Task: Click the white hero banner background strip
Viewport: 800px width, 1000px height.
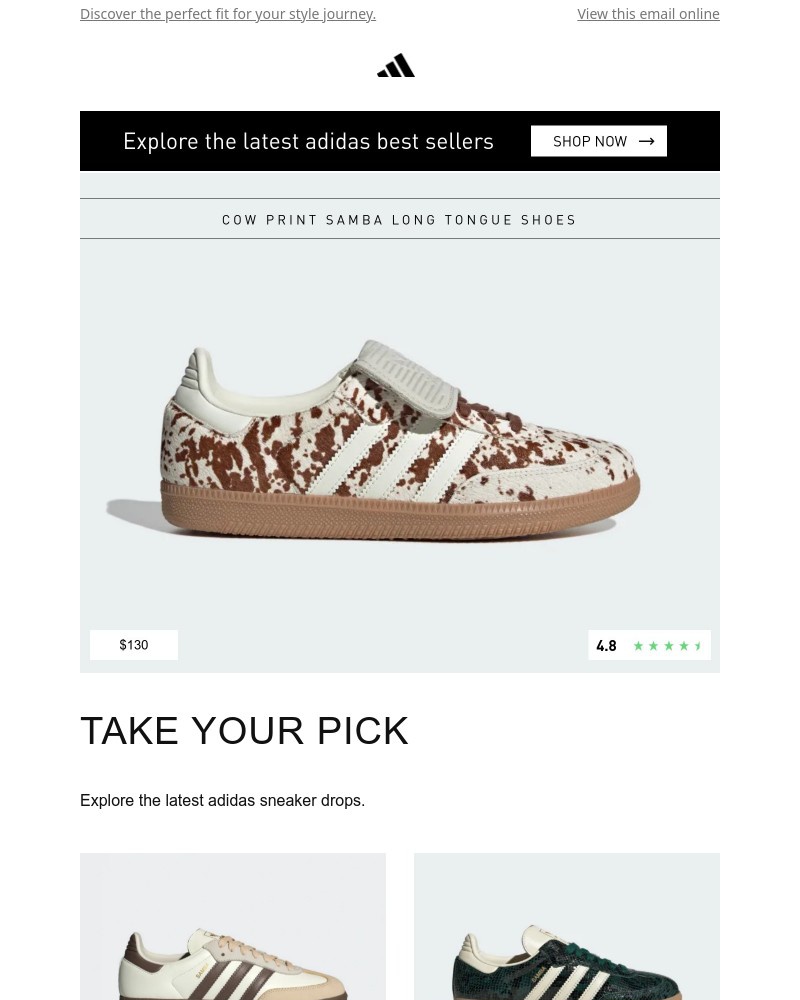Action: pos(400,185)
